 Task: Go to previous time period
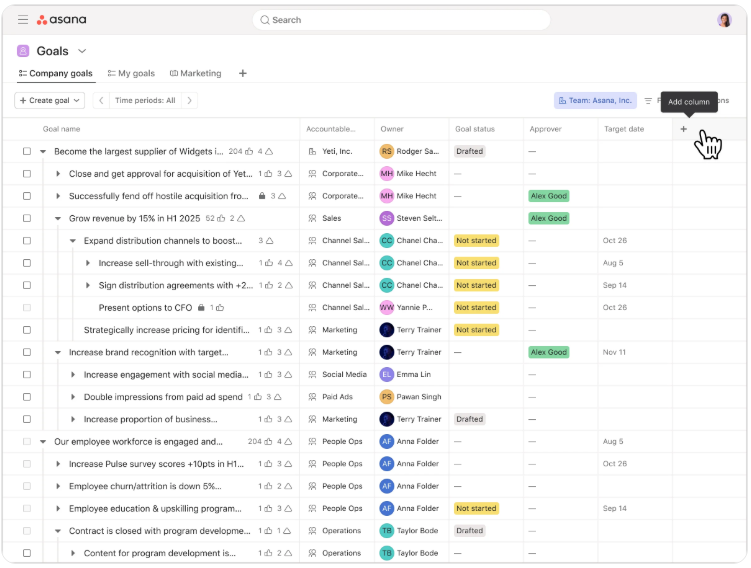(101, 101)
